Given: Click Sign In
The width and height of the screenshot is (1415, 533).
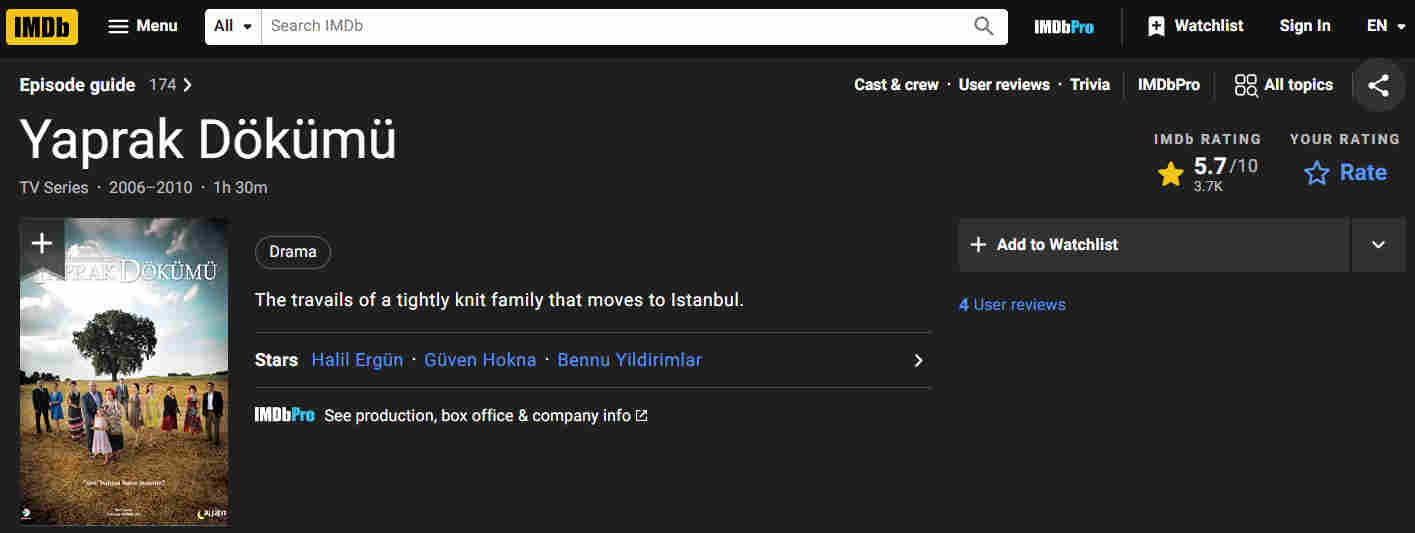Looking at the screenshot, I should pos(1305,26).
